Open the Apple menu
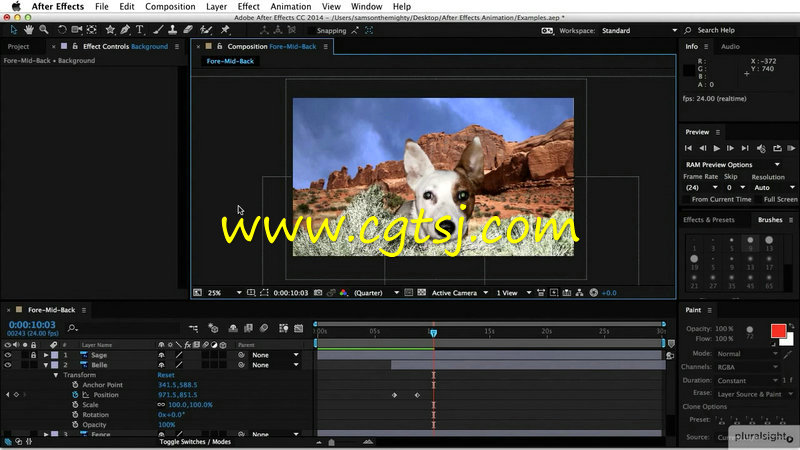 tap(16, 7)
